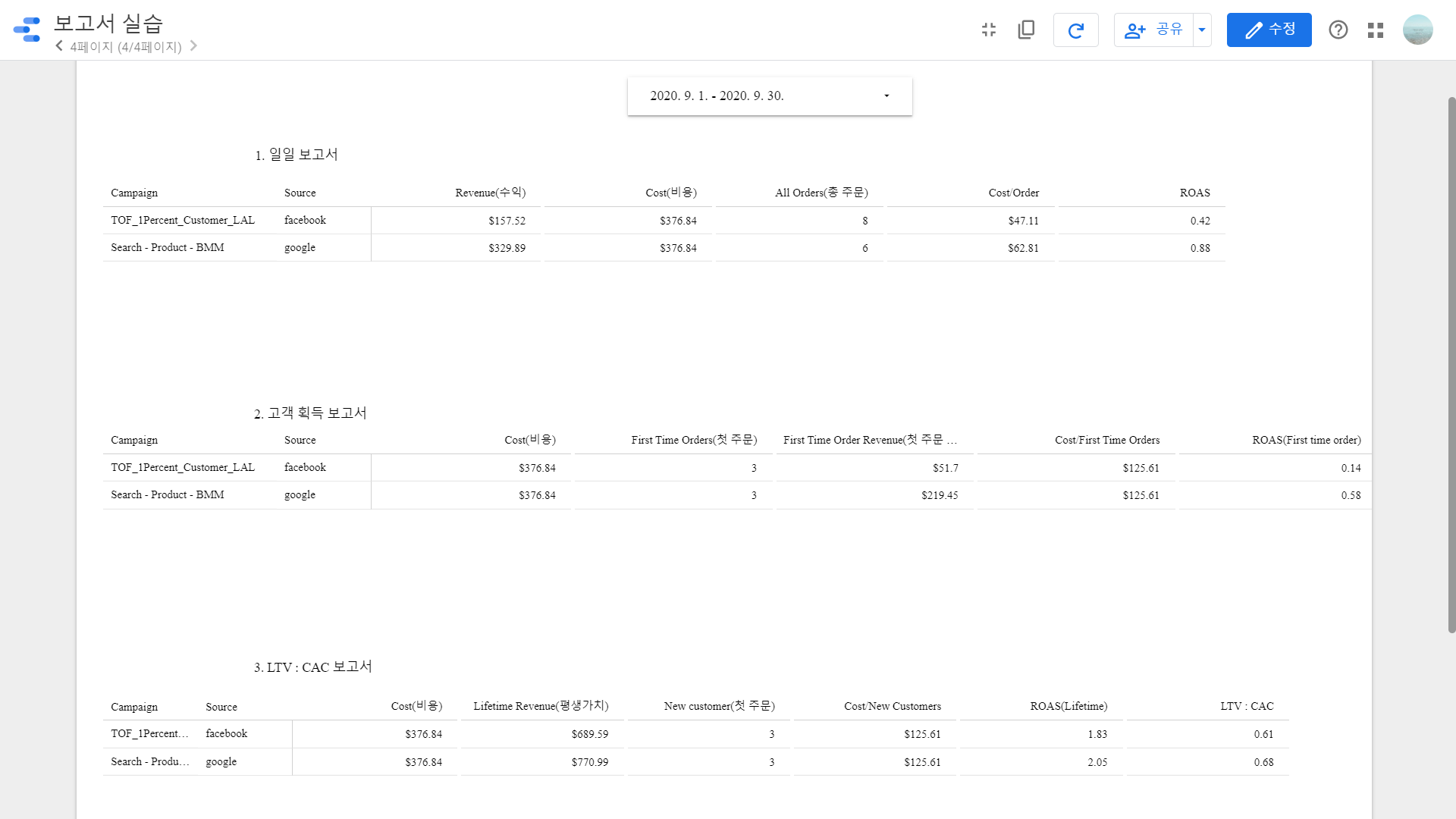Click the 보고서 실습 report title
This screenshot has width=1456, height=819.
coord(108,24)
